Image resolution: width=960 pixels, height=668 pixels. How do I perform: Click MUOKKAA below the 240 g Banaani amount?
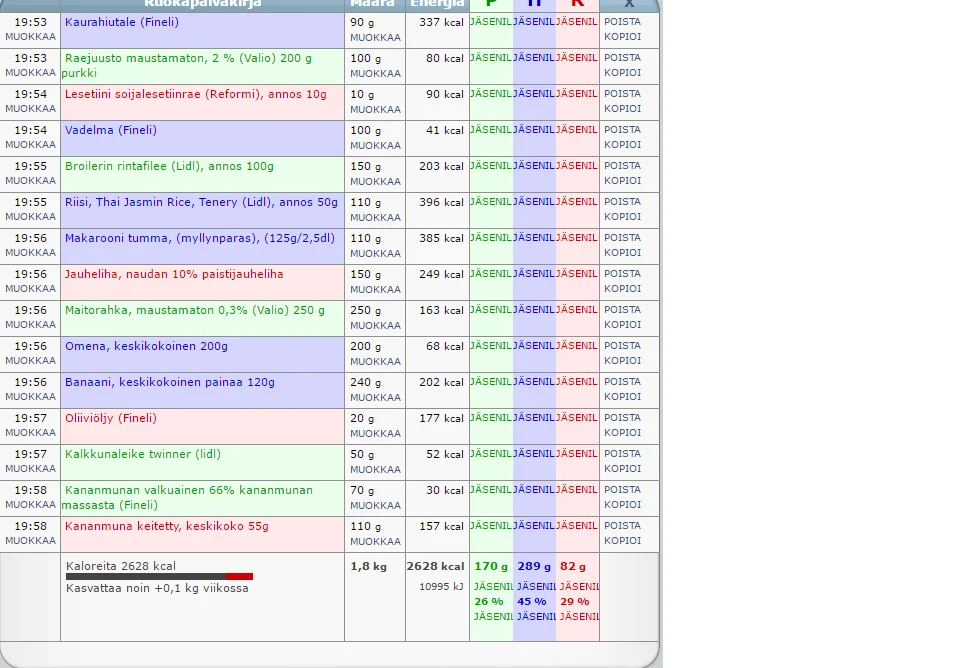coord(375,397)
